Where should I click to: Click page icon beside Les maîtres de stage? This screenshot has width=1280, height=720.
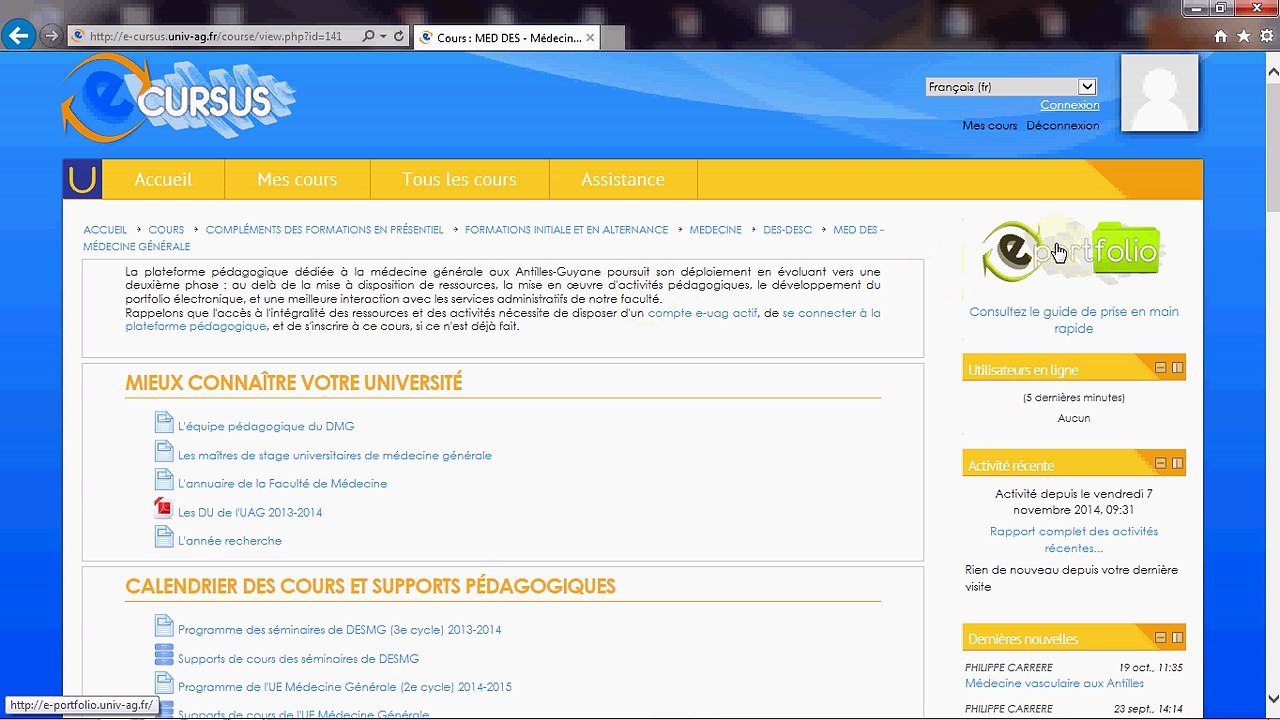coord(164,453)
